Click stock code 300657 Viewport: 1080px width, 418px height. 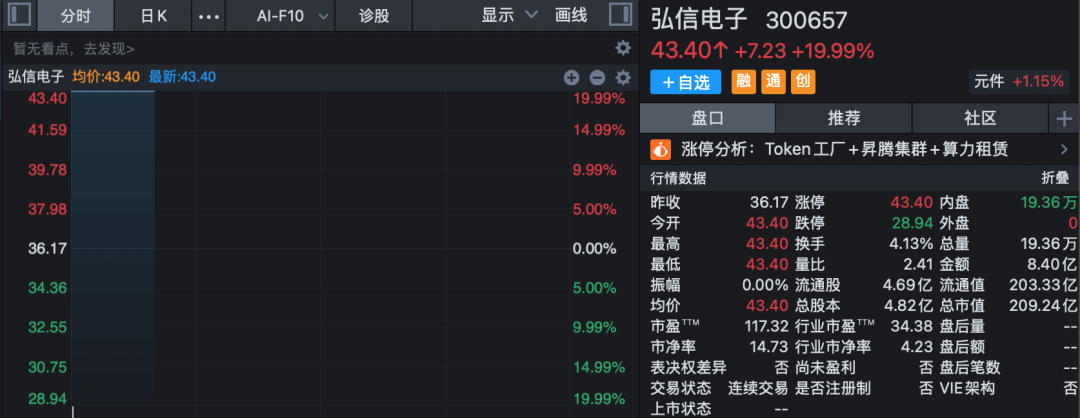click(806, 21)
